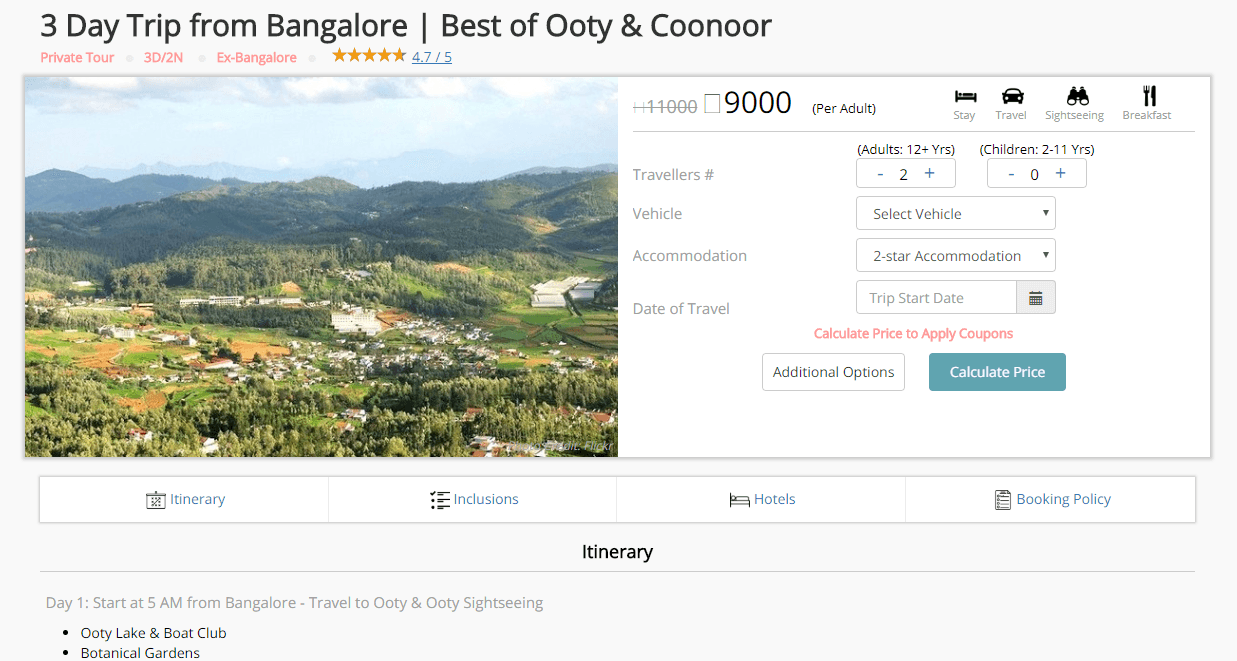Viewport: 1237px width, 661px height.
Task: Expand the 2-star Accommodation dropdown
Action: pos(955,256)
